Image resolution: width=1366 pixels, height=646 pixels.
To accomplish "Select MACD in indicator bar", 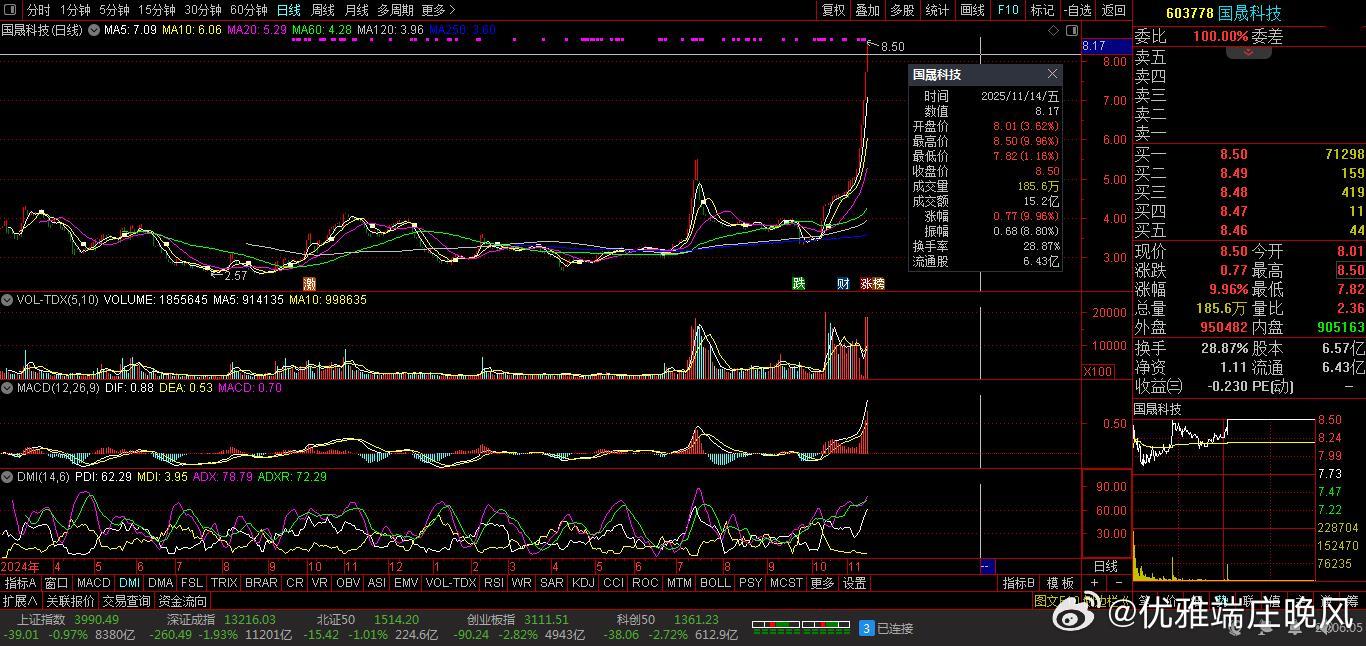I will click(93, 583).
